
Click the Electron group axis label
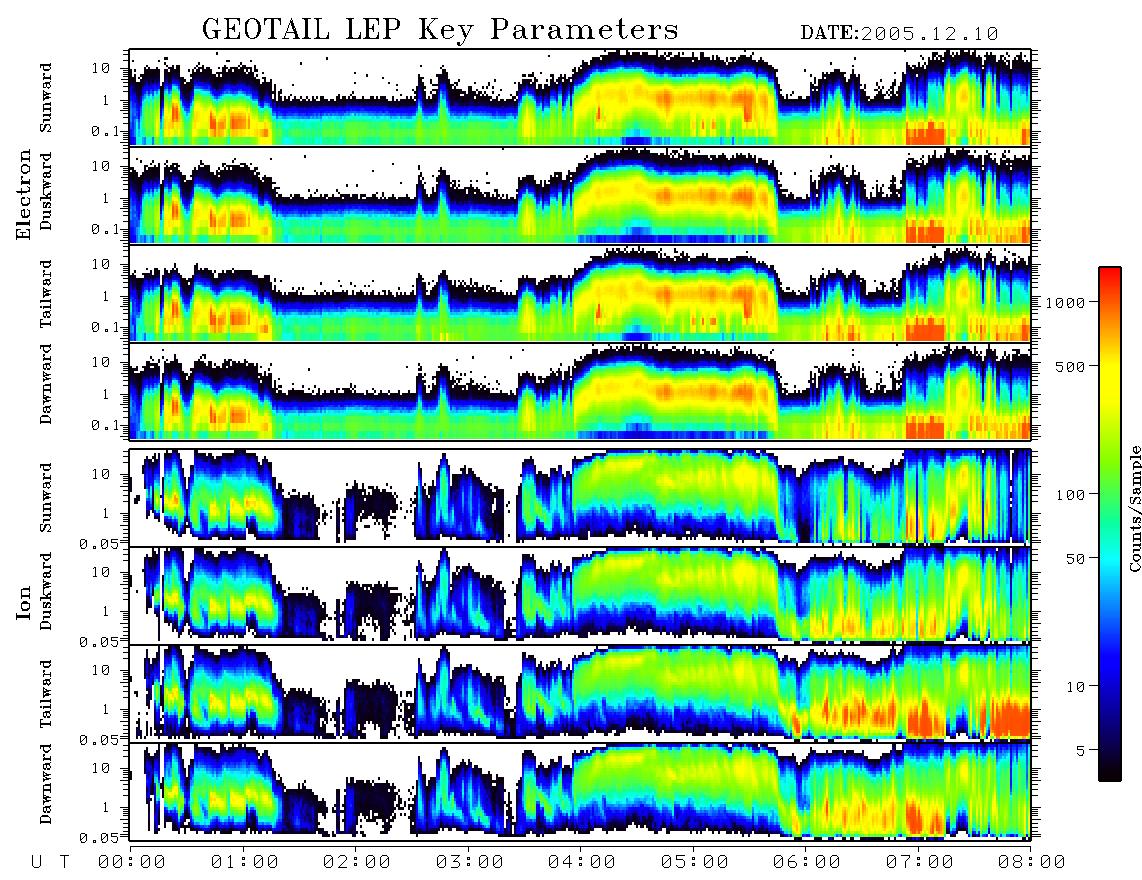(23, 195)
